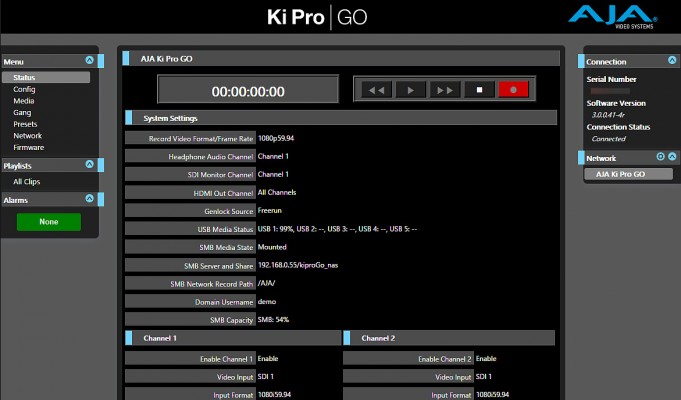Select the AJA Ki Pro GO network device
Image resolution: width=681 pixels, height=400 pixels.
click(x=628, y=174)
